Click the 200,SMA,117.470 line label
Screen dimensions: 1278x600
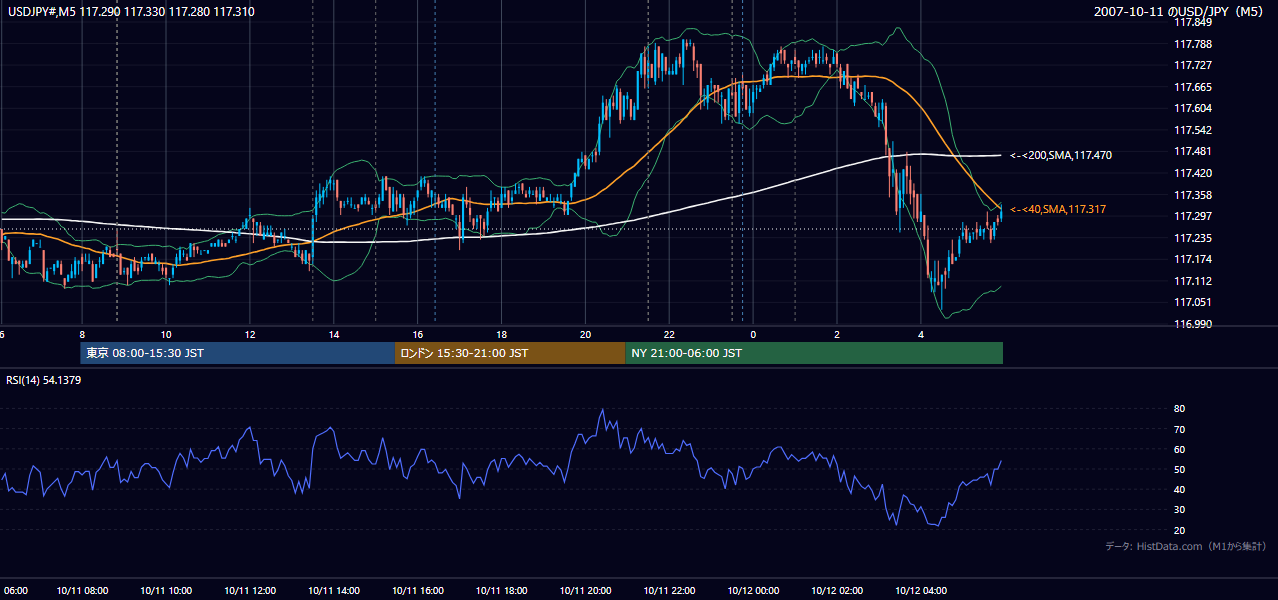(1061, 155)
